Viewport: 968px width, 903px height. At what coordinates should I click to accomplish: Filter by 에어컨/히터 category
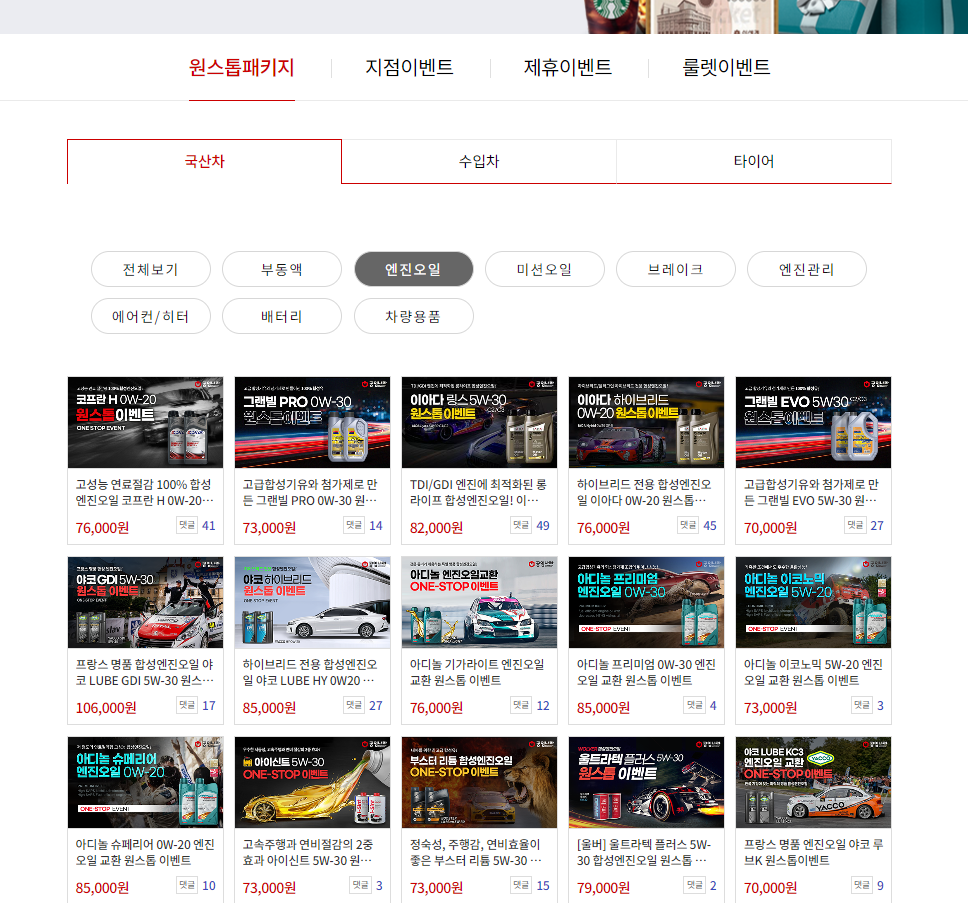pyautogui.click(x=151, y=316)
